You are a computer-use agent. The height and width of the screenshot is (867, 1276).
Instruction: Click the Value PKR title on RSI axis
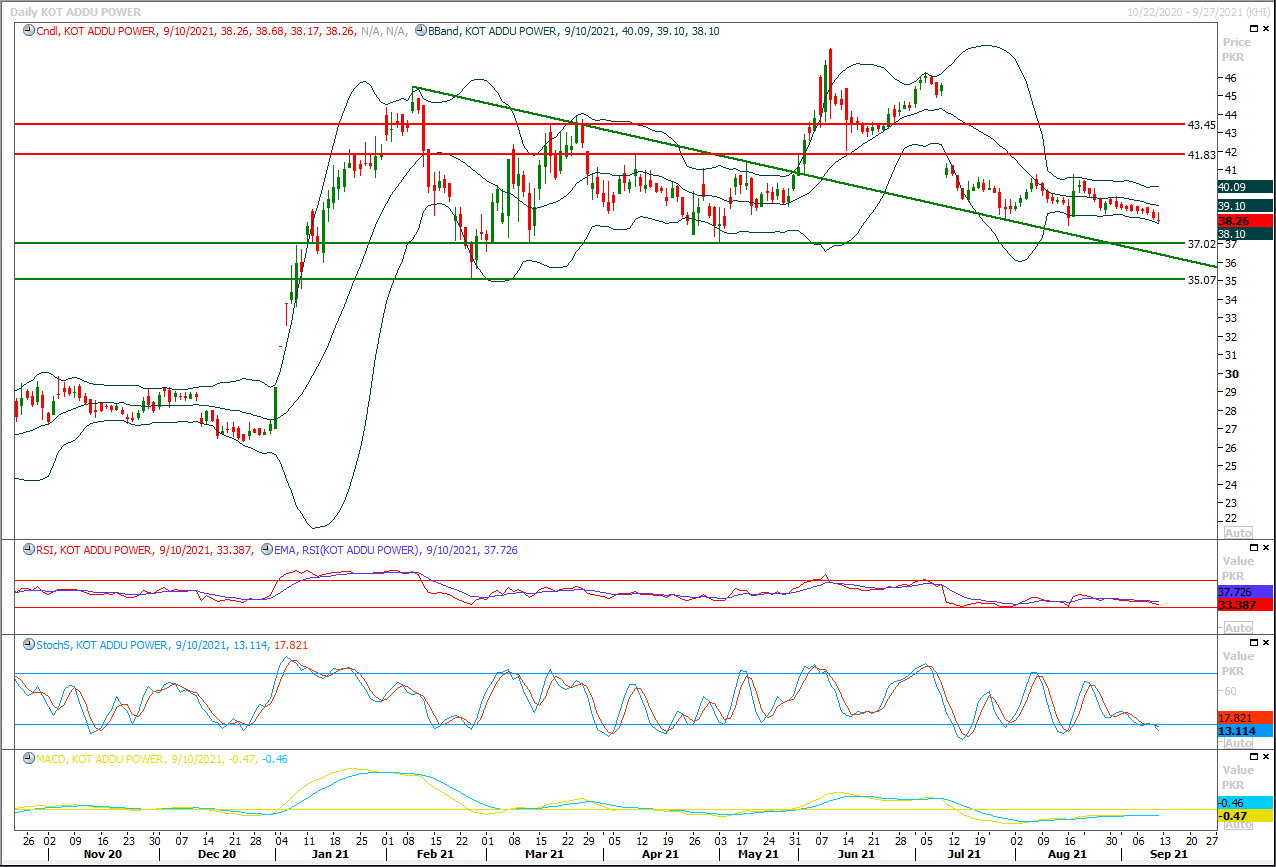(1237, 569)
